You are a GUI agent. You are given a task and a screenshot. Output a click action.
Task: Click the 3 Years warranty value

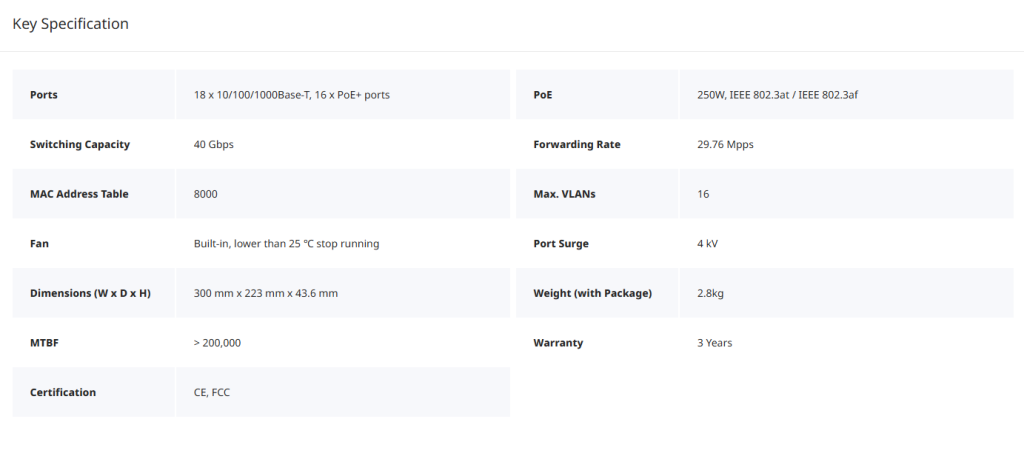click(714, 343)
